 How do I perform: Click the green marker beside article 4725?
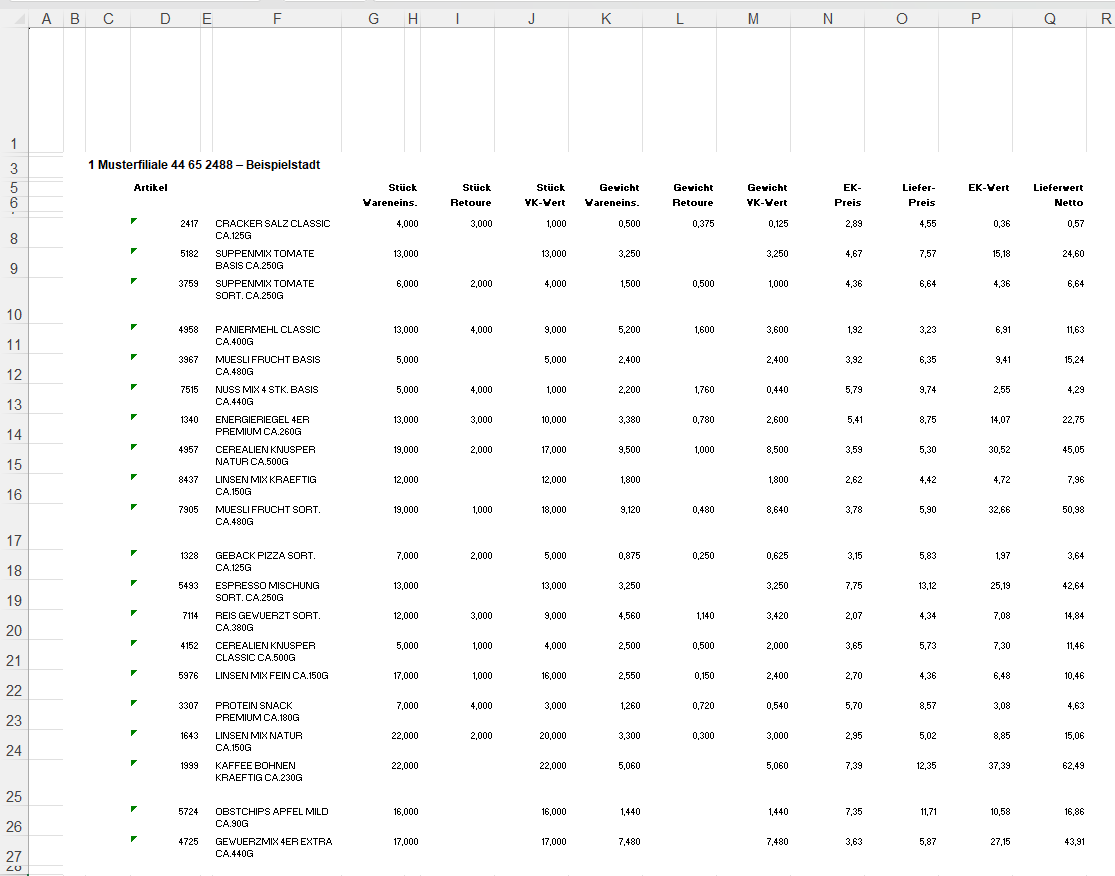[x=134, y=839]
